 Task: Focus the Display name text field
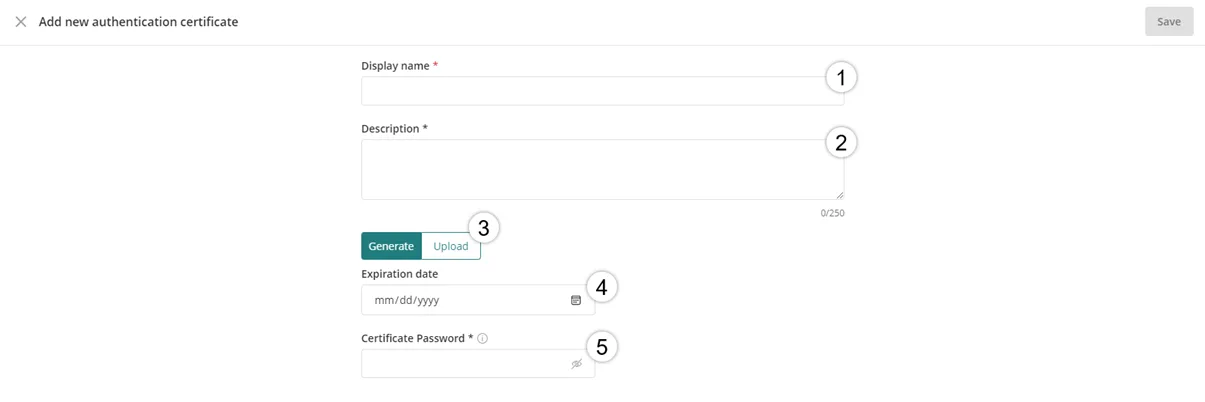tap(602, 91)
